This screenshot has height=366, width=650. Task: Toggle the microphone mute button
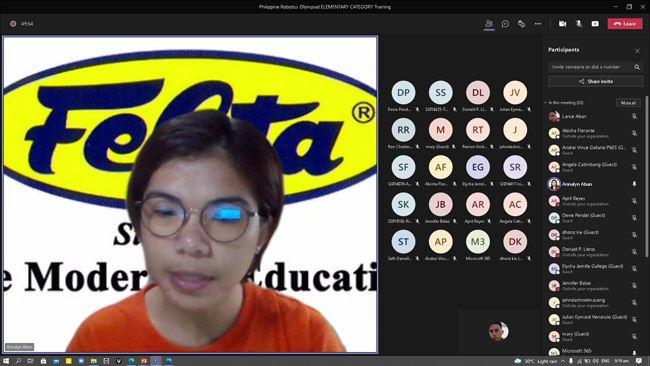pos(579,24)
